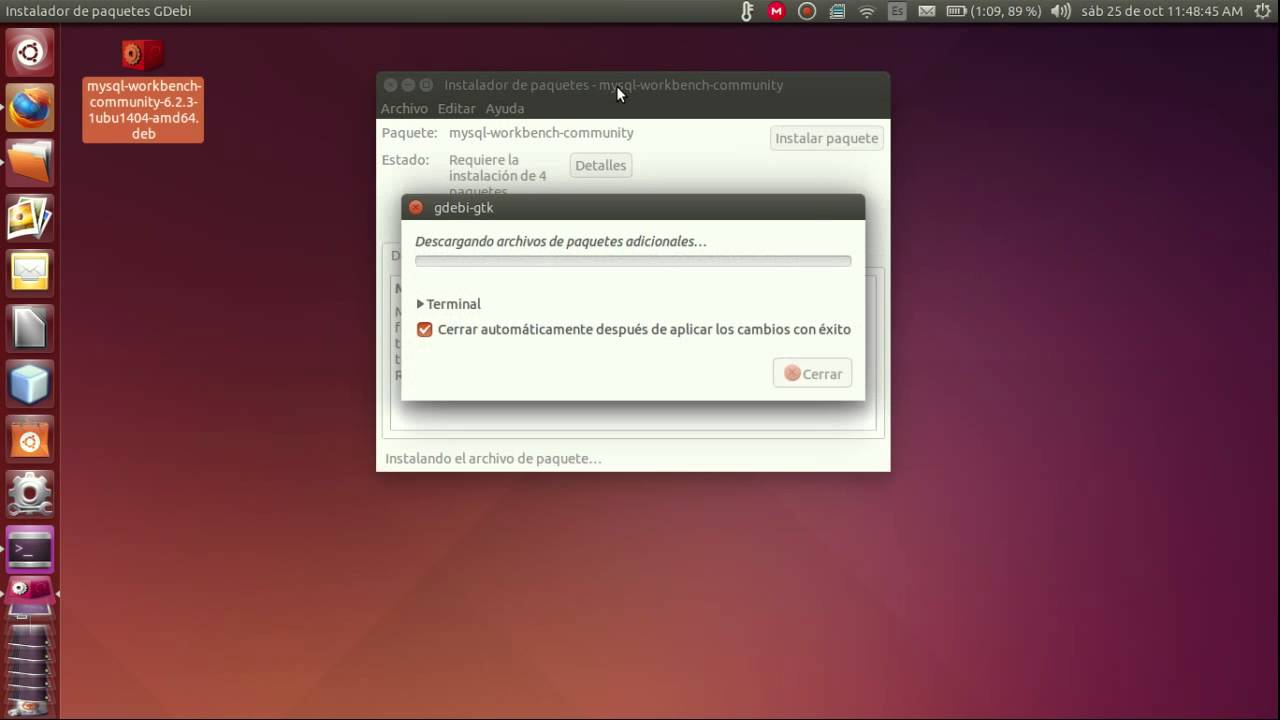Click the package name mysql-workbench-community text
1280x720 pixels.
click(x=541, y=133)
